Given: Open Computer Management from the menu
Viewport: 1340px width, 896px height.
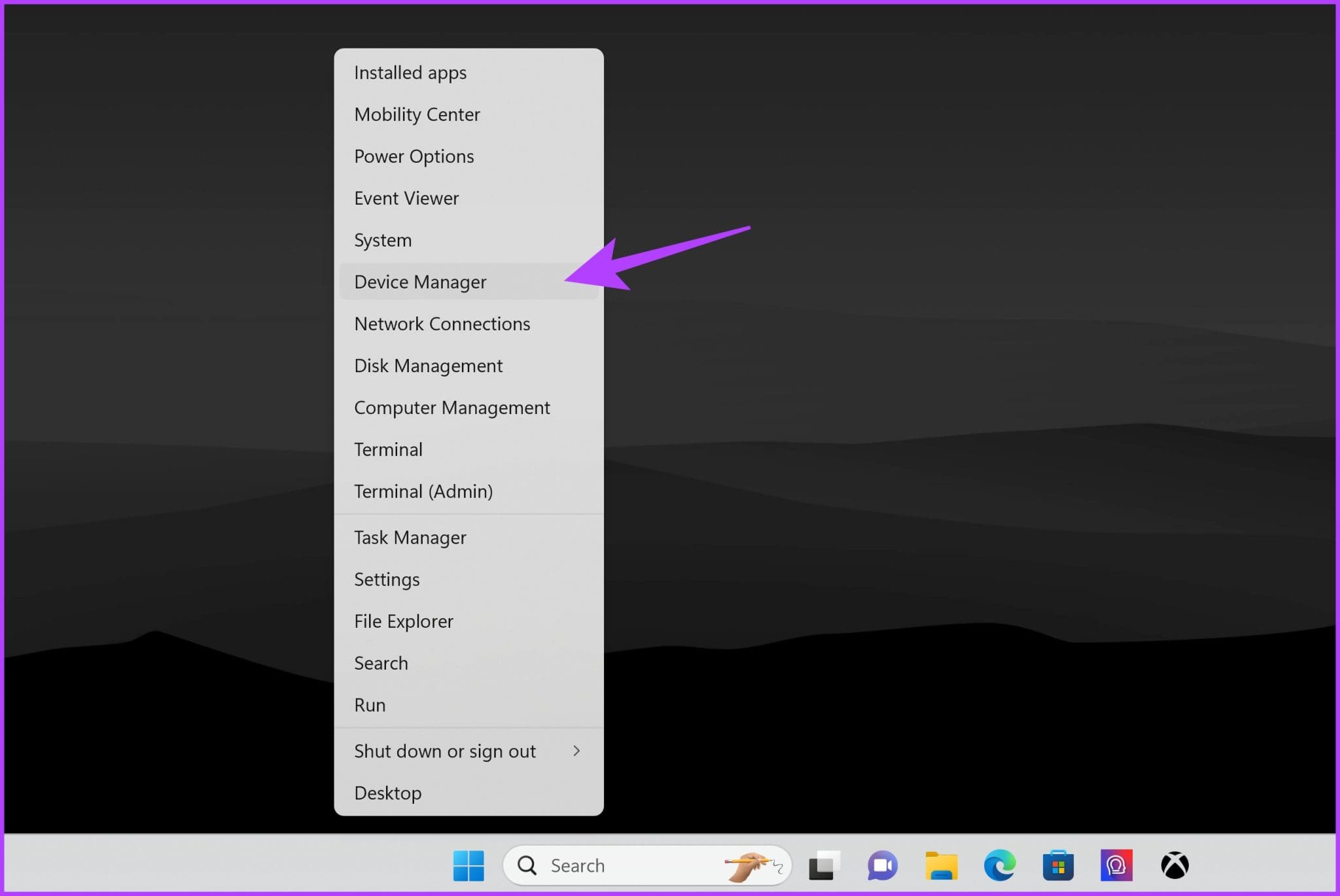Looking at the screenshot, I should pos(468,407).
